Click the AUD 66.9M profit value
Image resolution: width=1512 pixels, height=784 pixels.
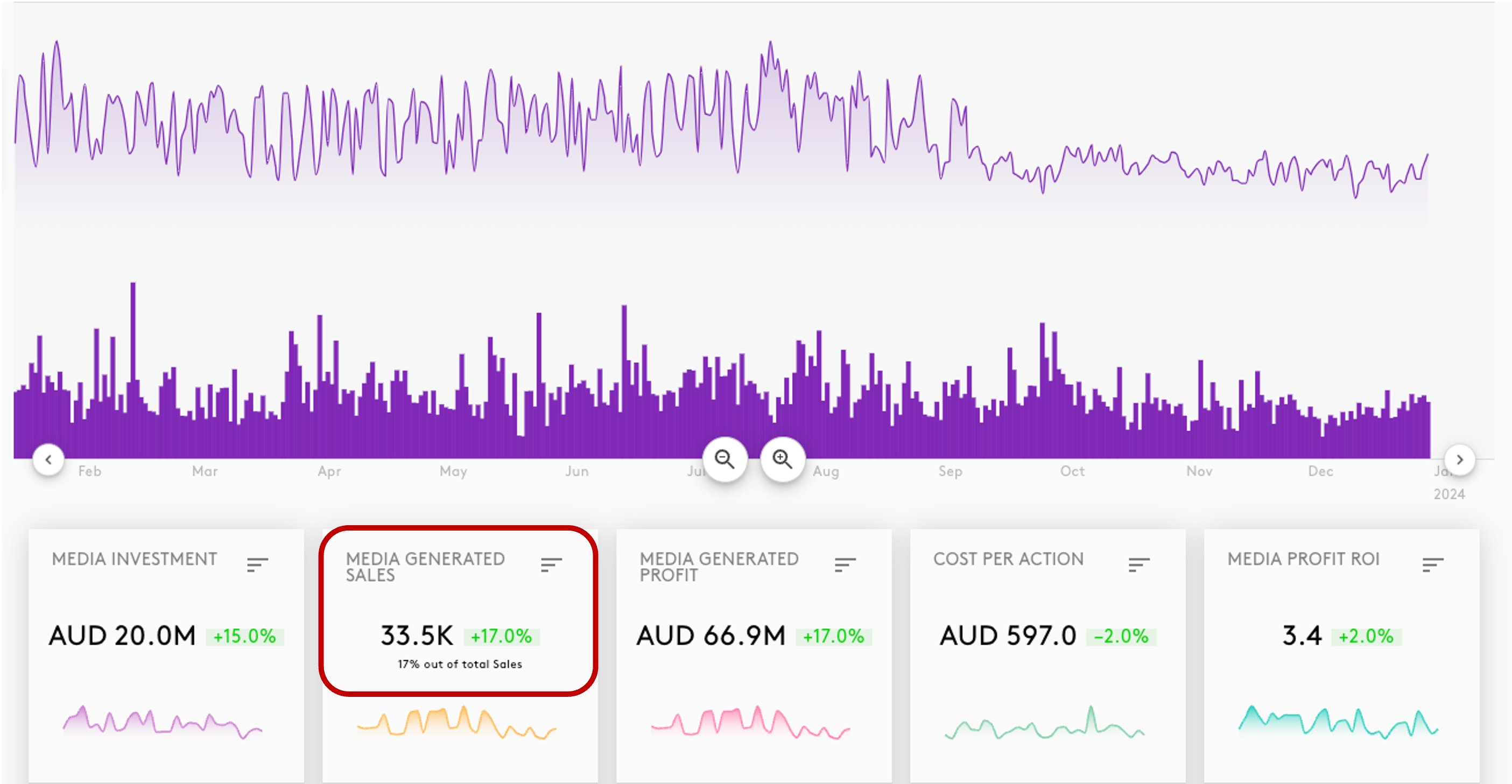click(711, 635)
